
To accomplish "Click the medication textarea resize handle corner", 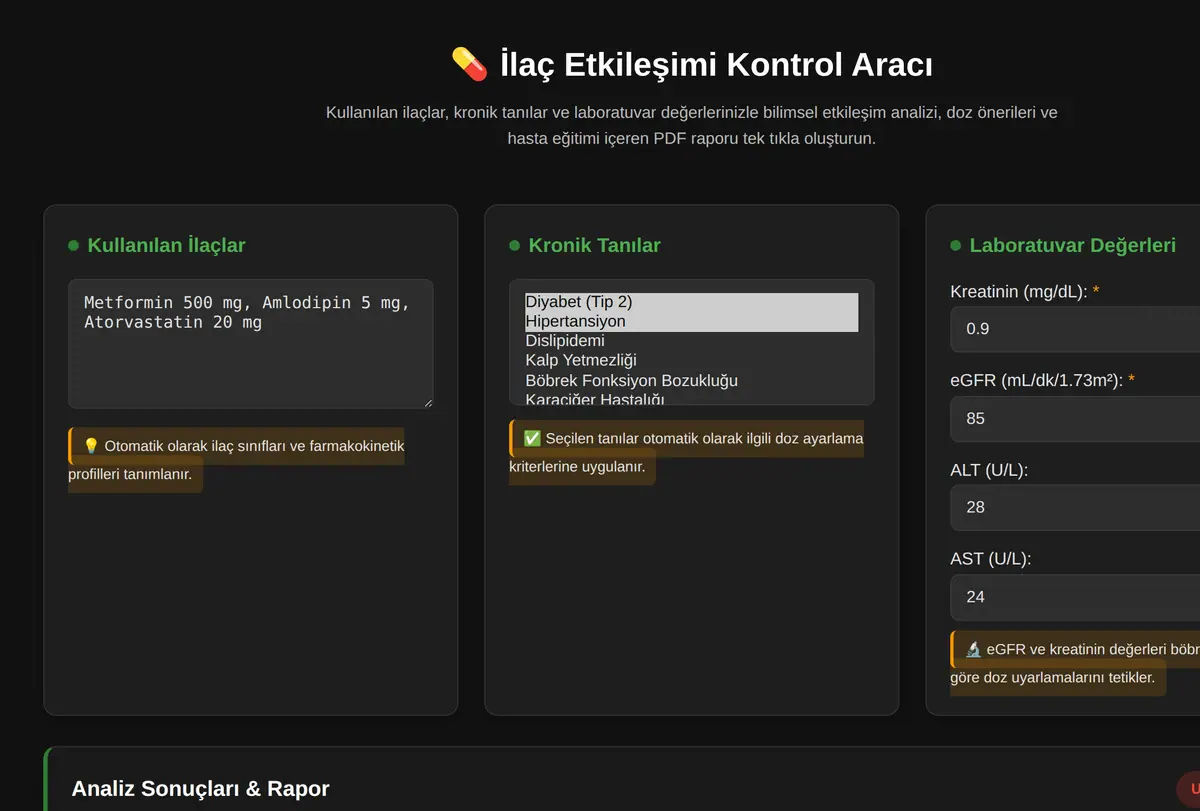I will (x=426, y=401).
